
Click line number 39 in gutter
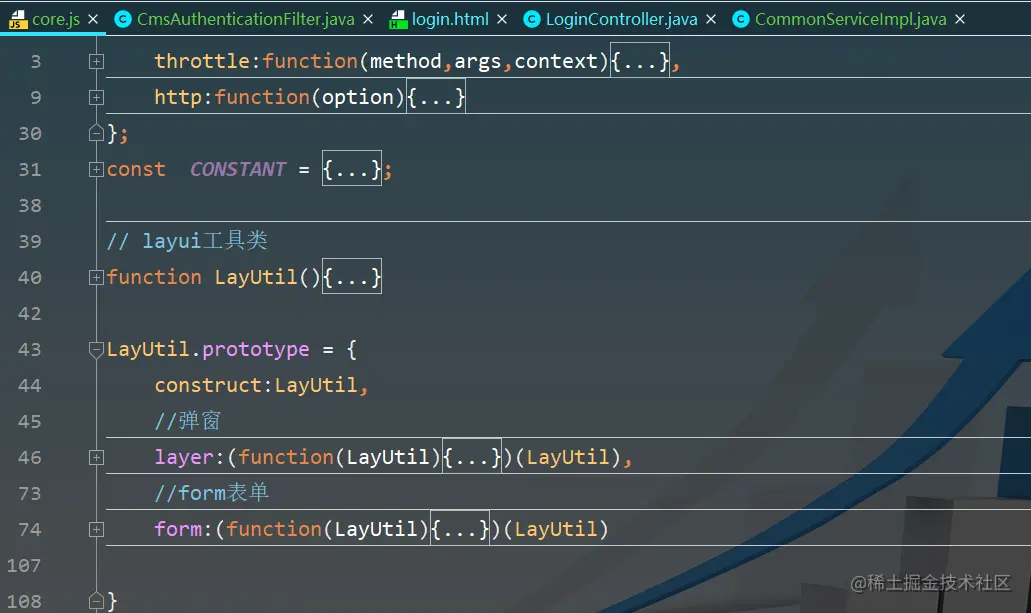[x=30, y=241]
